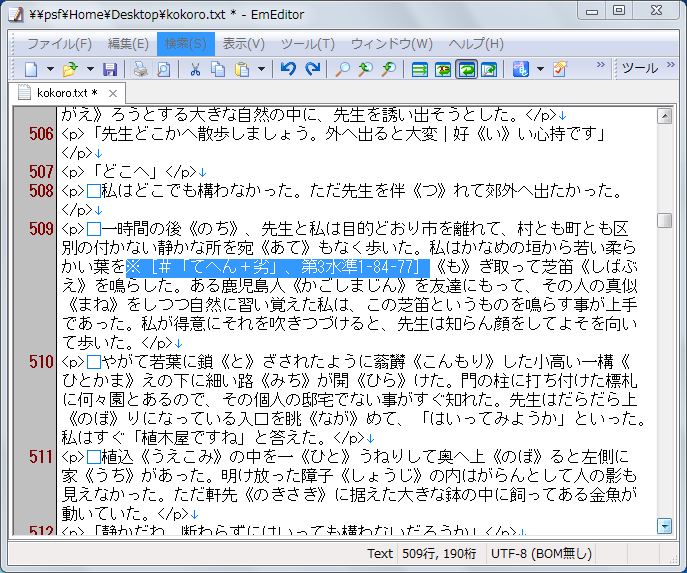Minimize the EmEditor window
This screenshot has height=573, width=687.
[592, 11]
